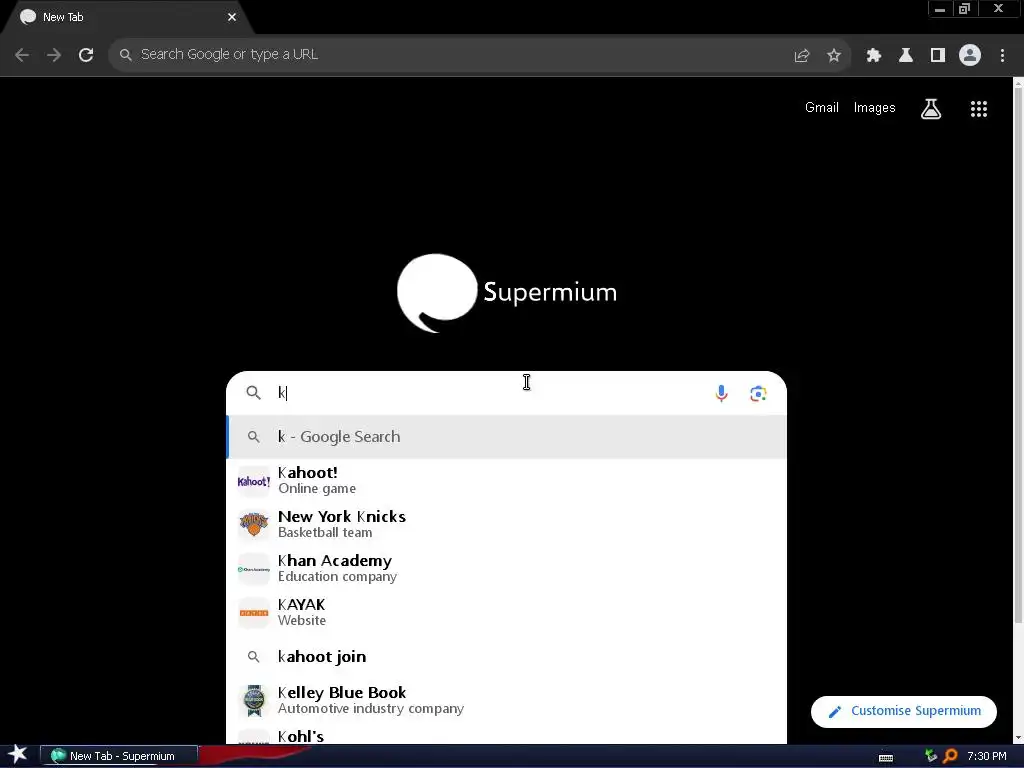
Task: Search by image with lens icon
Action: (x=758, y=393)
